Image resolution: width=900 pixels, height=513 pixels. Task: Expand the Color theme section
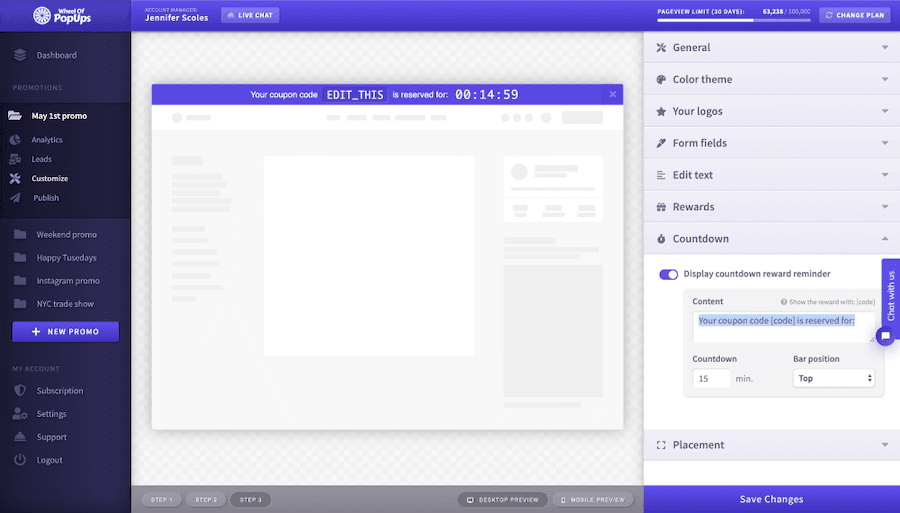770,79
